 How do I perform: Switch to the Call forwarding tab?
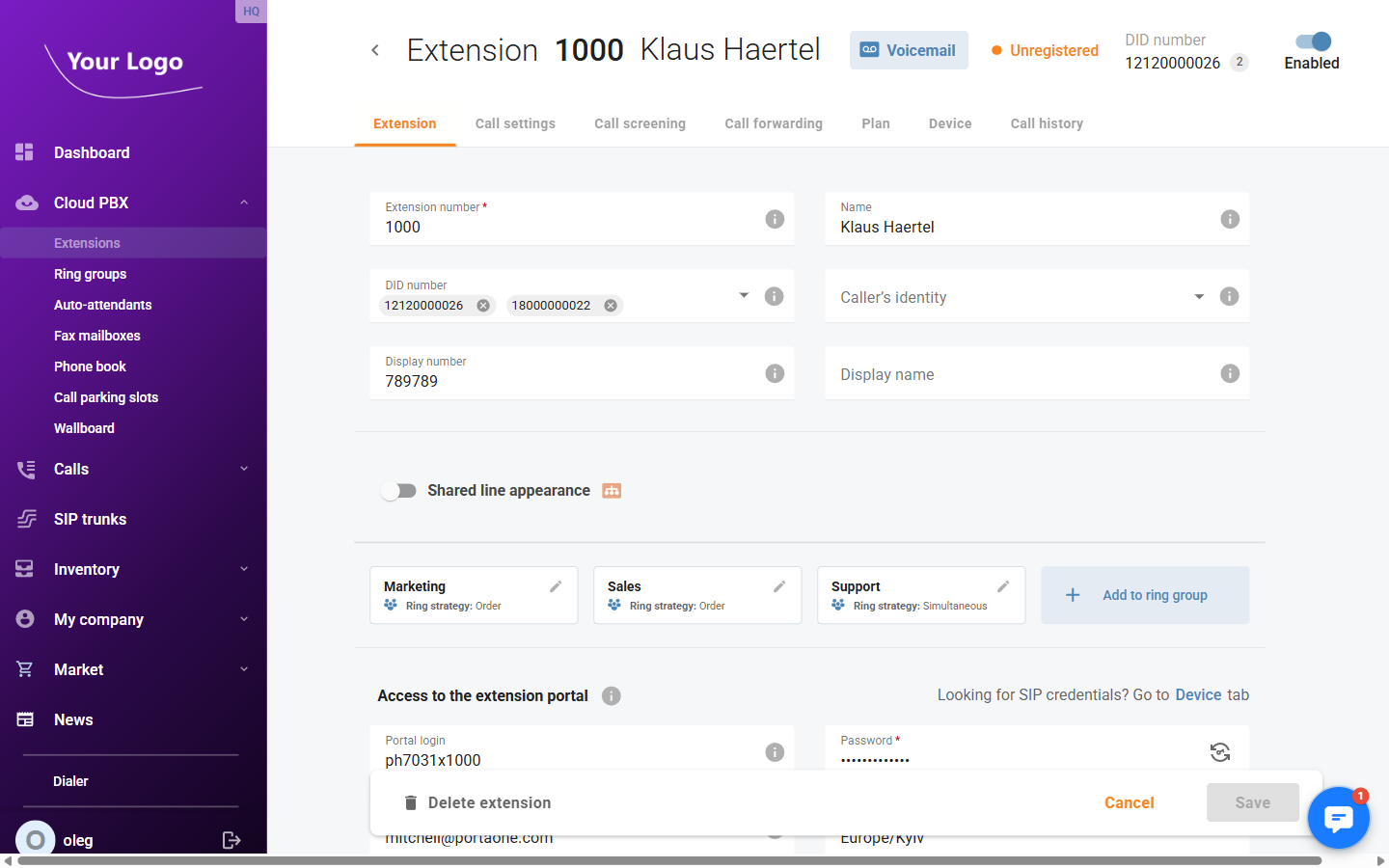tap(774, 123)
